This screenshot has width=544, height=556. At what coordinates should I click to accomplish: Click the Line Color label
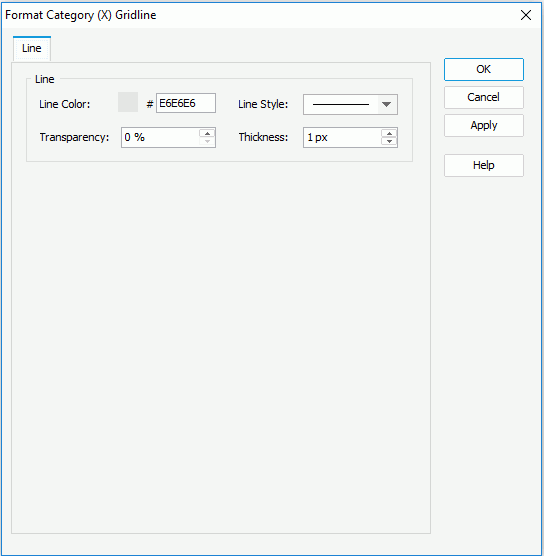coord(65,104)
